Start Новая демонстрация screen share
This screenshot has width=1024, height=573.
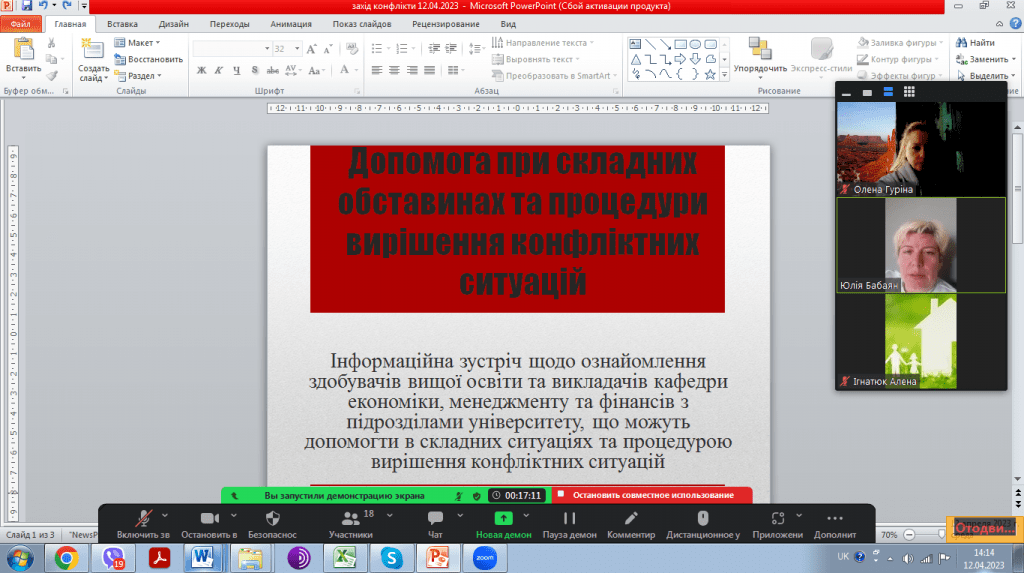pos(503,518)
